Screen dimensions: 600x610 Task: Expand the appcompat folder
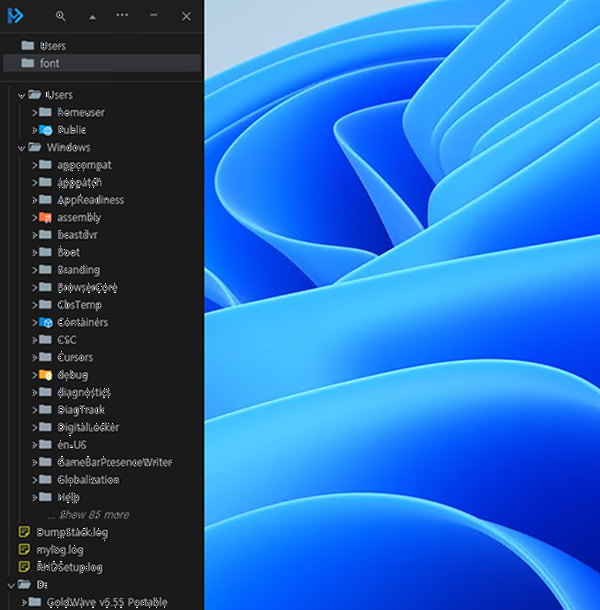pos(34,165)
